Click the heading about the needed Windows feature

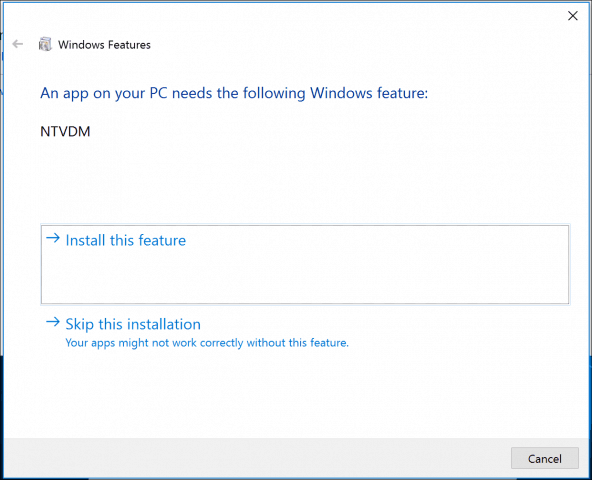pos(234,93)
